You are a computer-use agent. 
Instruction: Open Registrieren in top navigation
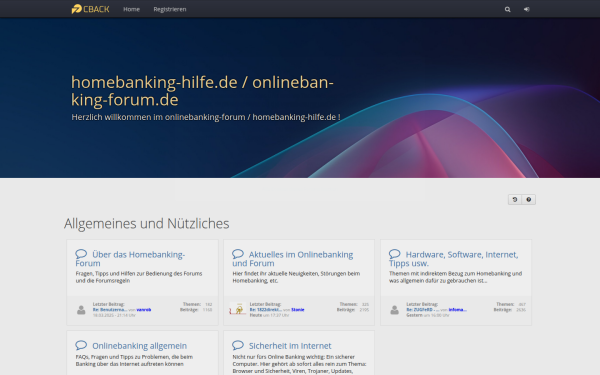click(170, 9)
